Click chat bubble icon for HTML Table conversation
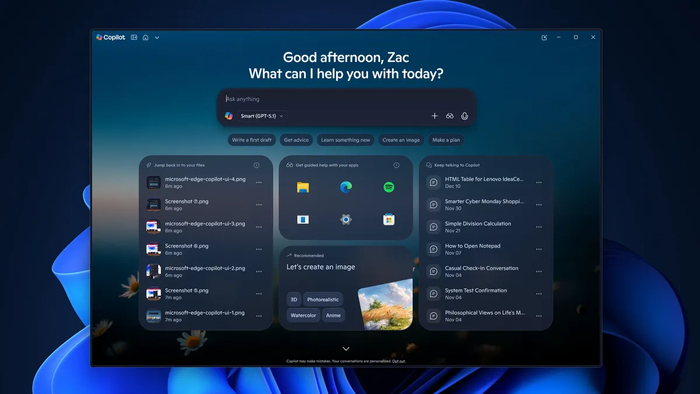The width and height of the screenshot is (700, 394). tap(433, 182)
